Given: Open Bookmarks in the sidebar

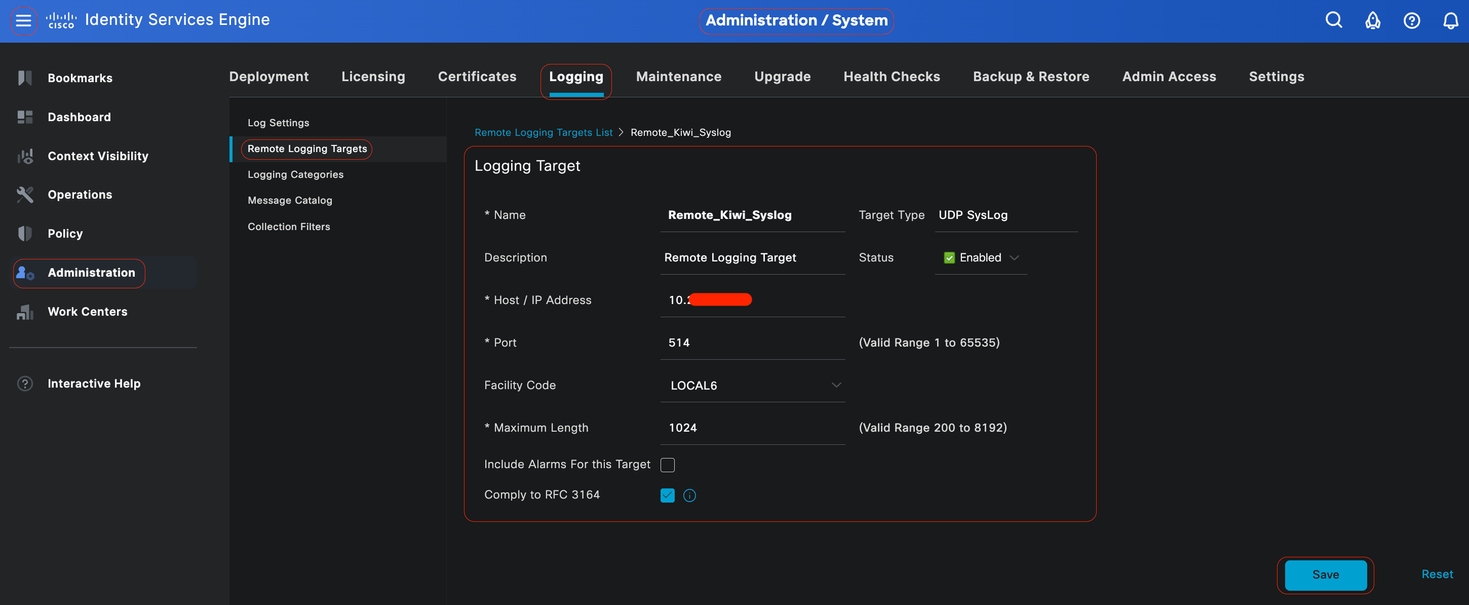Looking at the screenshot, I should point(80,78).
